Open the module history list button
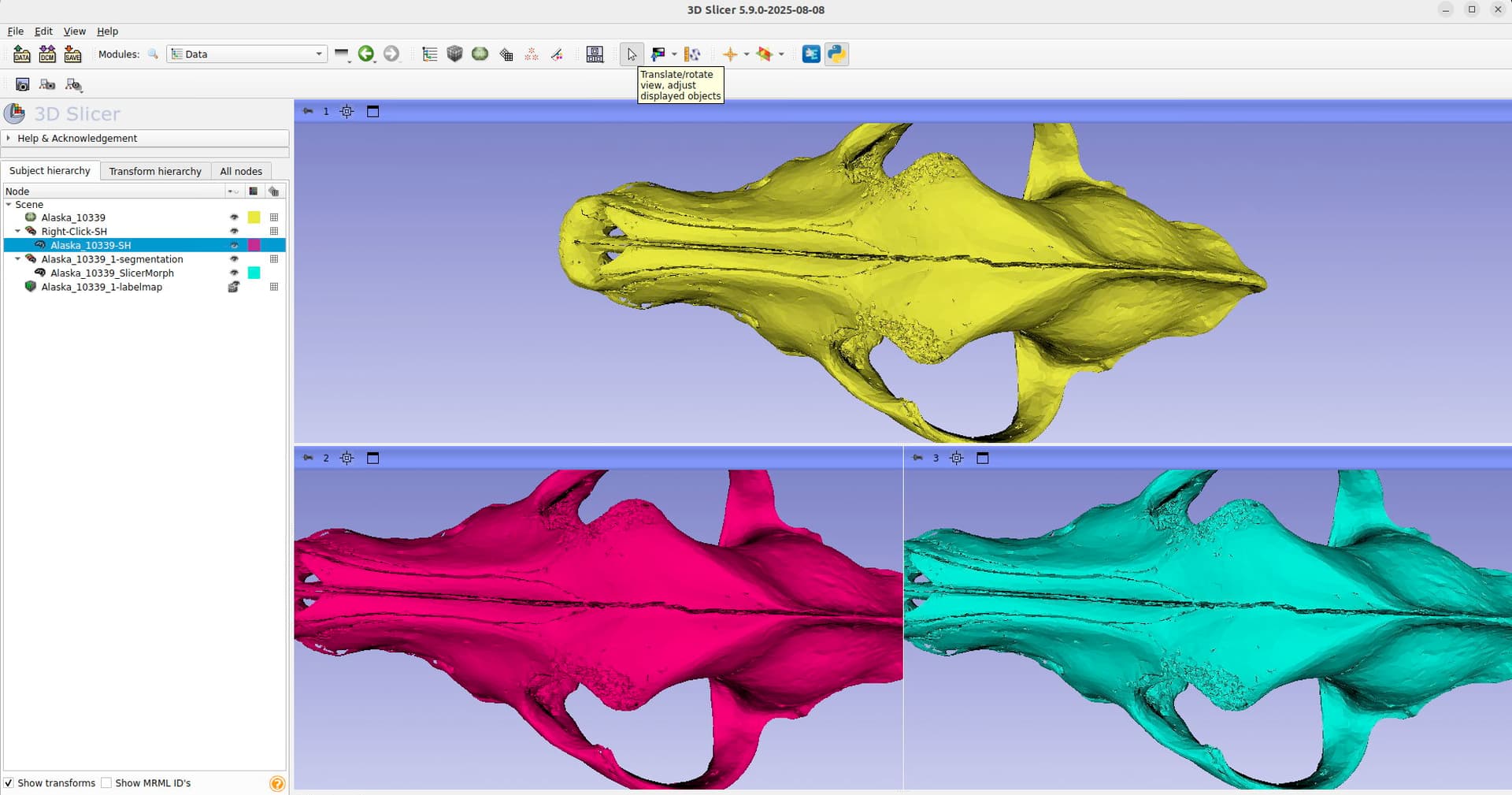1512x795 pixels. coord(342,54)
